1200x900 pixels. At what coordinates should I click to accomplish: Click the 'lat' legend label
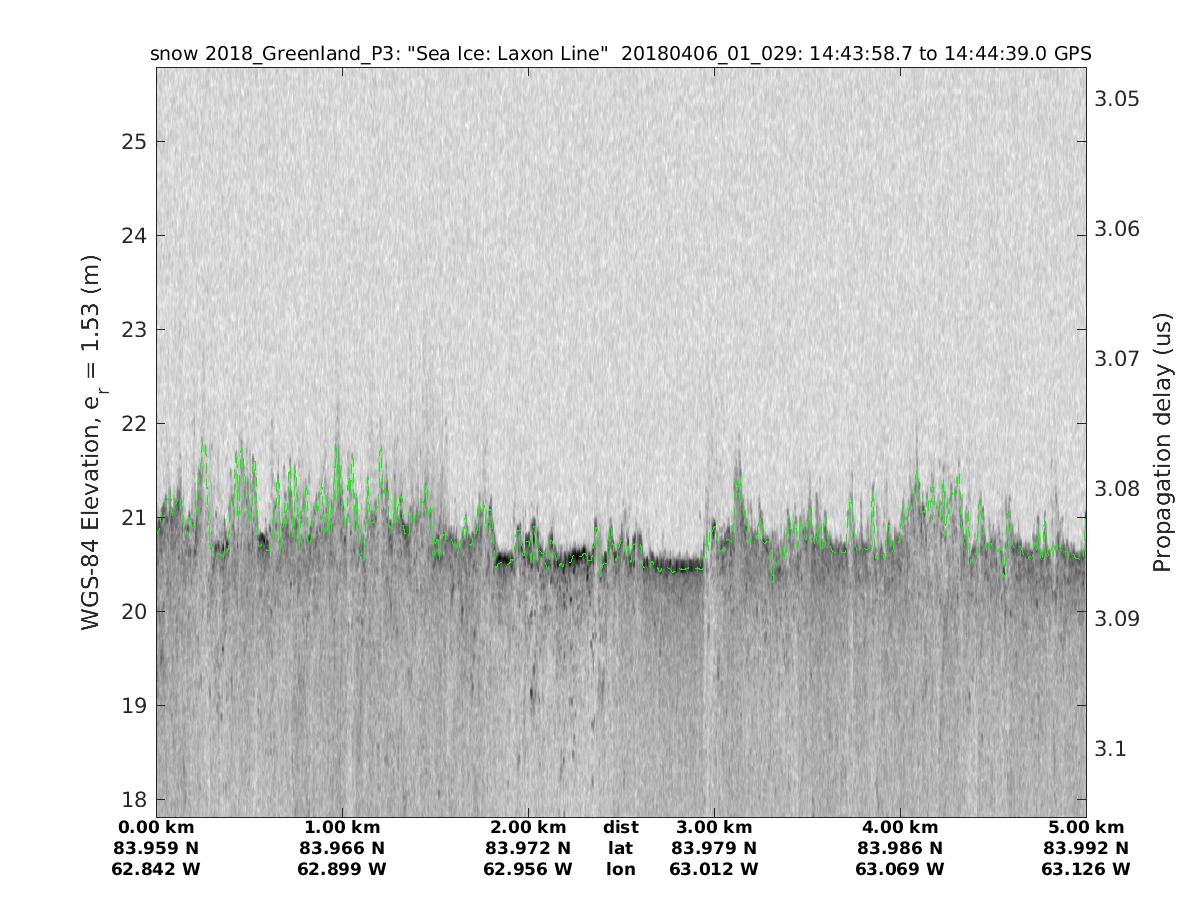[620, 848]
